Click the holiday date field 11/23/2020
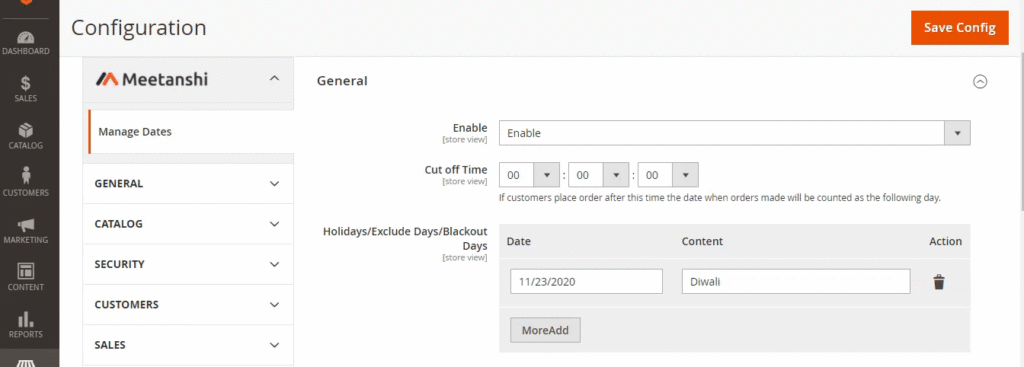The width and height of the screenshot is (1024, 367). click(x=586, y=281)
